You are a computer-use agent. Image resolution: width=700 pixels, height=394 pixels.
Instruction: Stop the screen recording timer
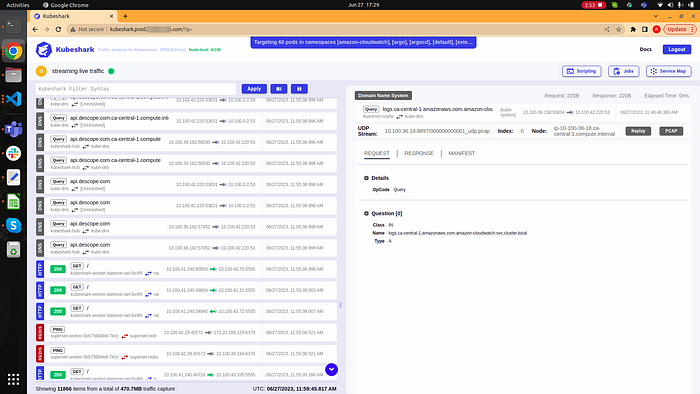pos(593,5)
